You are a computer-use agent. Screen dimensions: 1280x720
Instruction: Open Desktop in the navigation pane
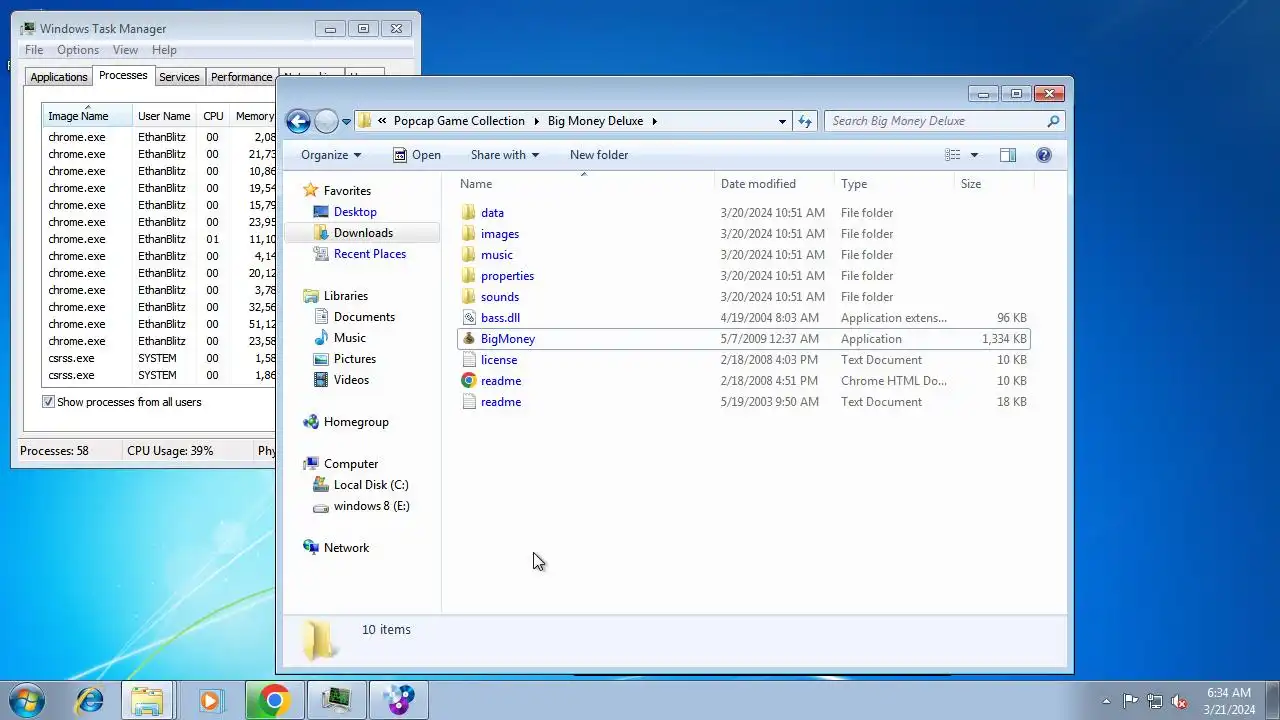pyautogui.click(x=355, y=212)
